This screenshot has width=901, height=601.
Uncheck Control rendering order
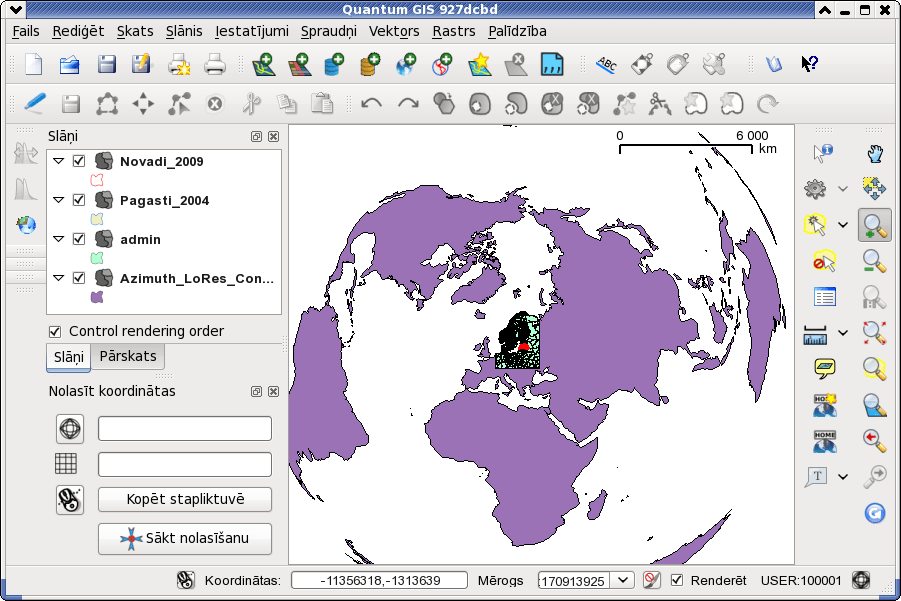tap(55, 332)
